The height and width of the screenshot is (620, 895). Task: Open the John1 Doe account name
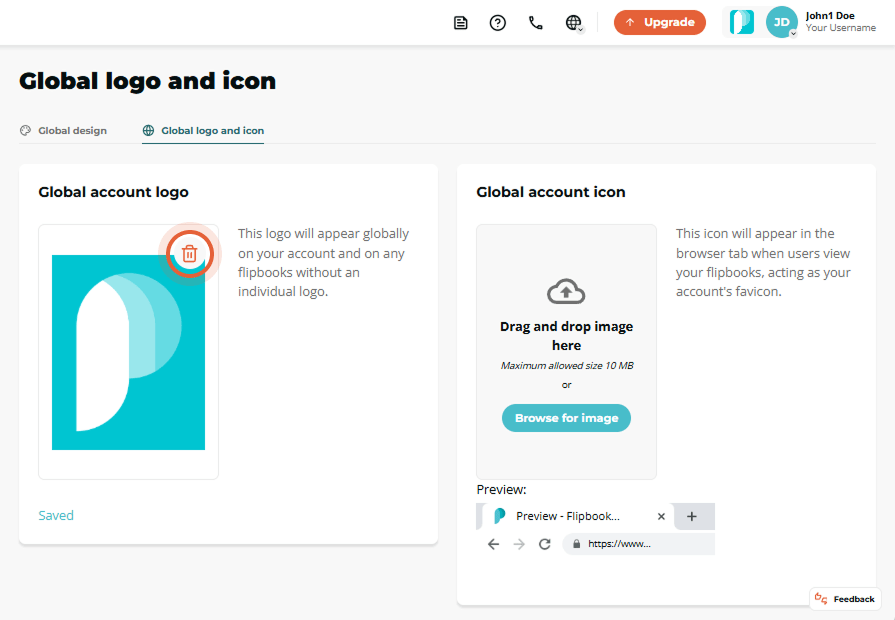click(x=830, y=15)
